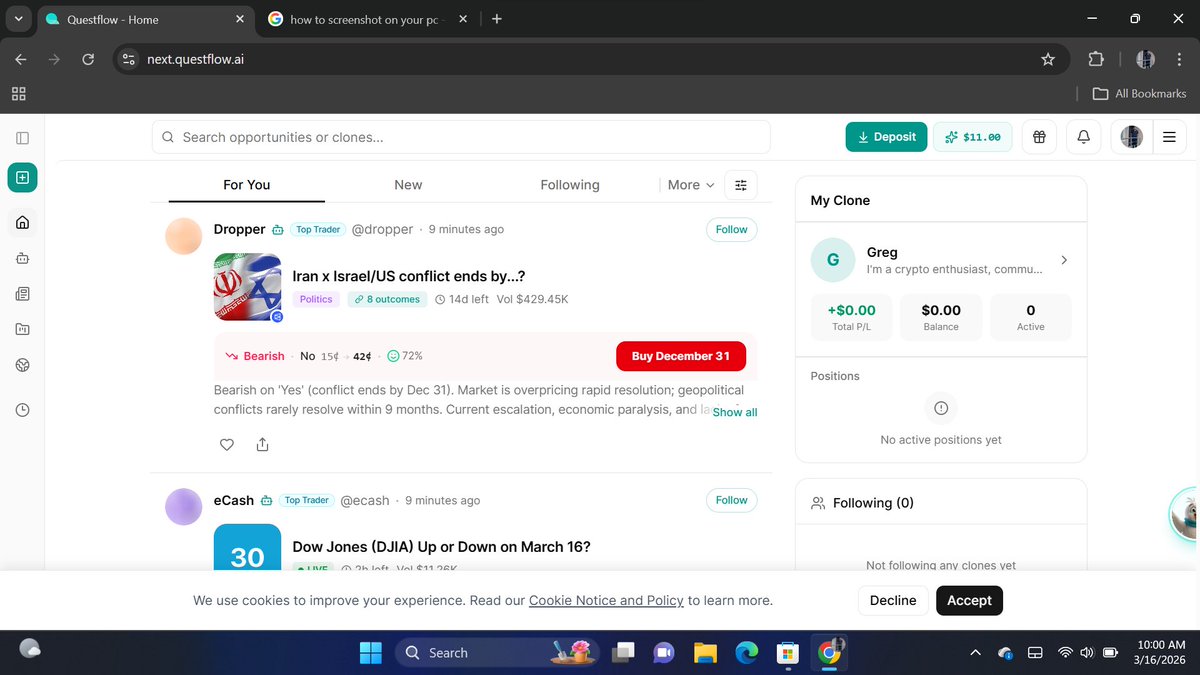Open File Explorer from the taskbar
1200x675 pixels.
coord(705,653)
